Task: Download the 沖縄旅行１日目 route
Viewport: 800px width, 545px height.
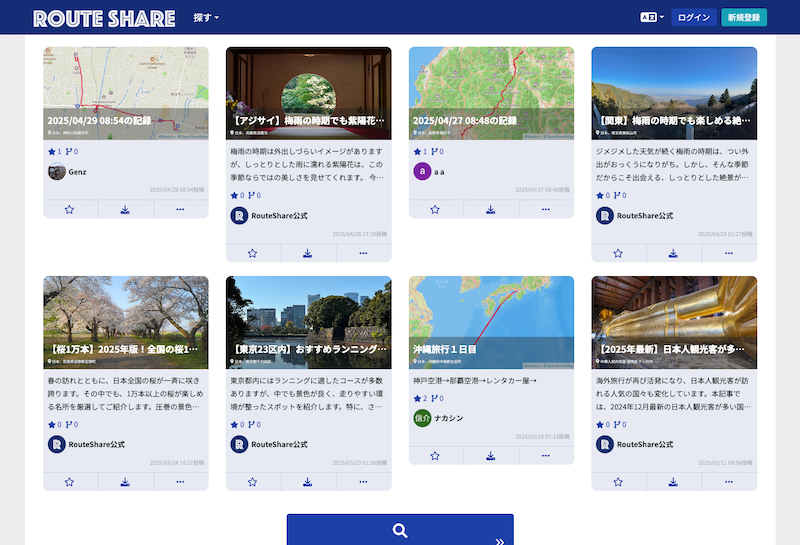Action: tap(491, 456)
